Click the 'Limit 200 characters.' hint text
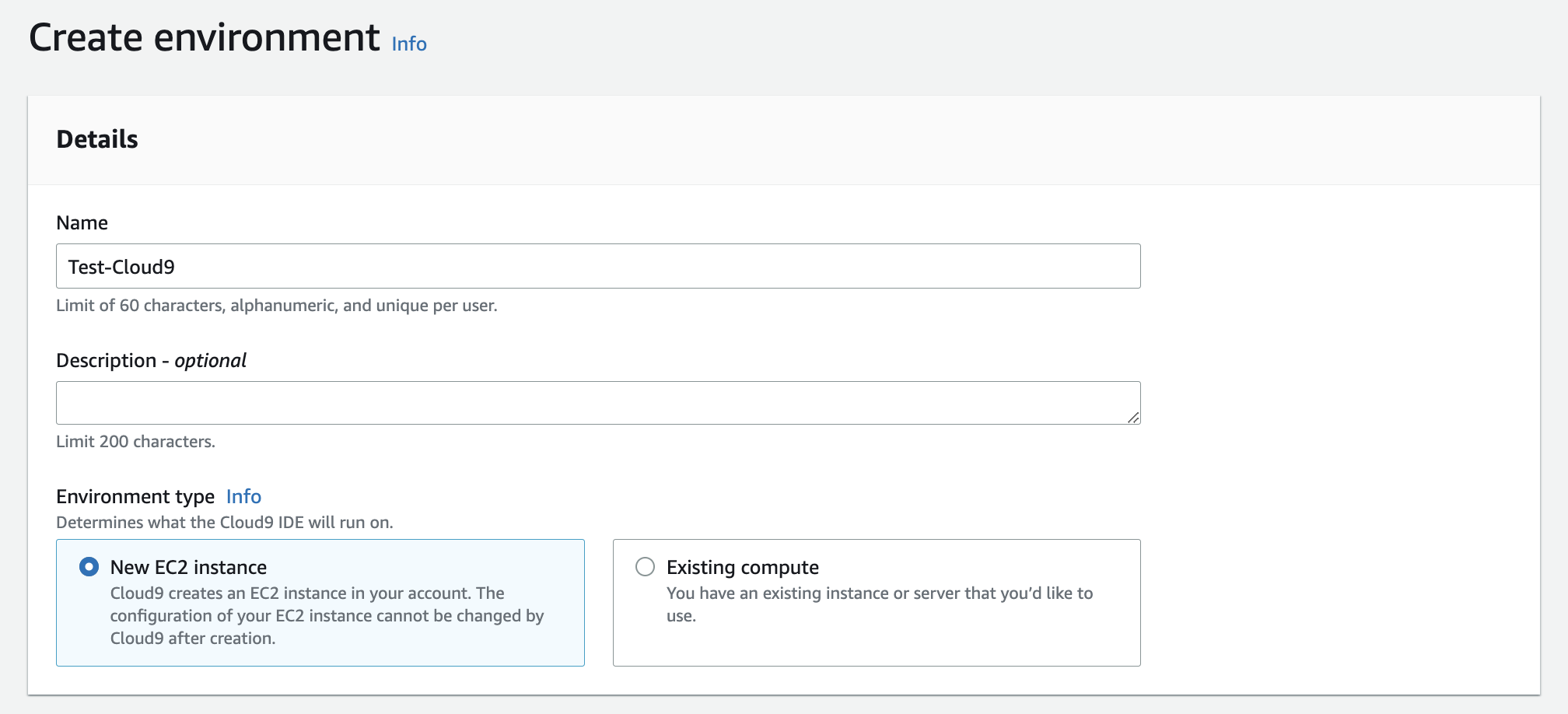Image resolution: width=1568 pixels, height=714 pixels. pyautogui.click(x=135, y=442)
